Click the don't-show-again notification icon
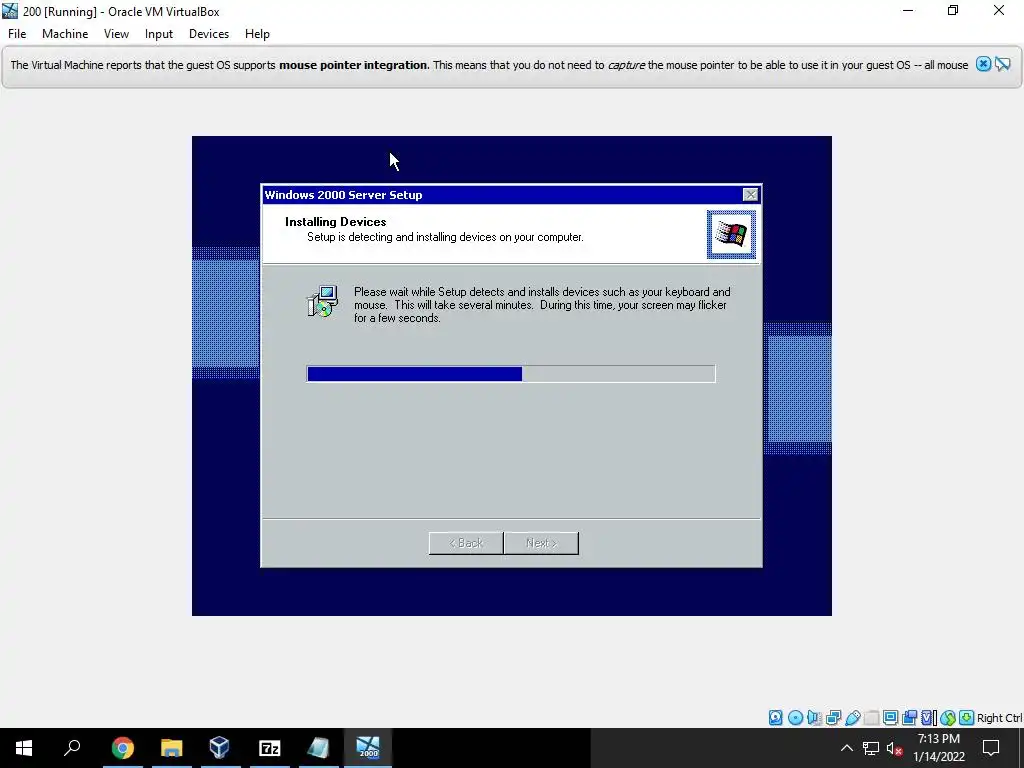Screen dimensions: 1024x768 (1002, 64)
